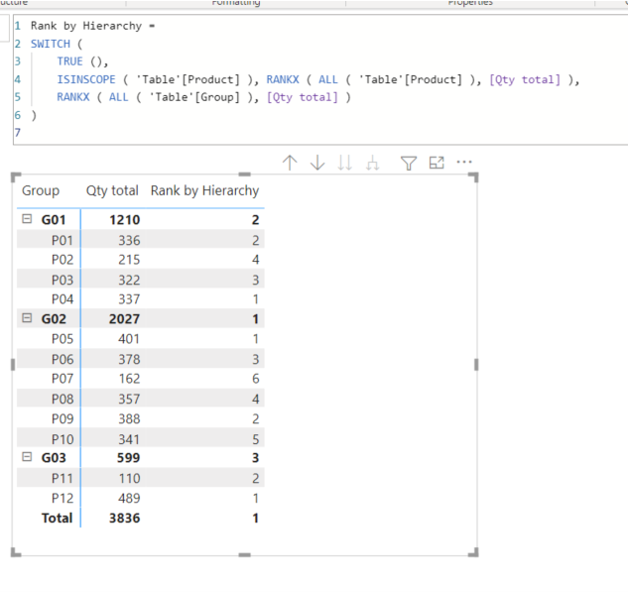Select the P03 product row label
The image size is (628, 592).
pyautogui.click(x=62, y=280)
